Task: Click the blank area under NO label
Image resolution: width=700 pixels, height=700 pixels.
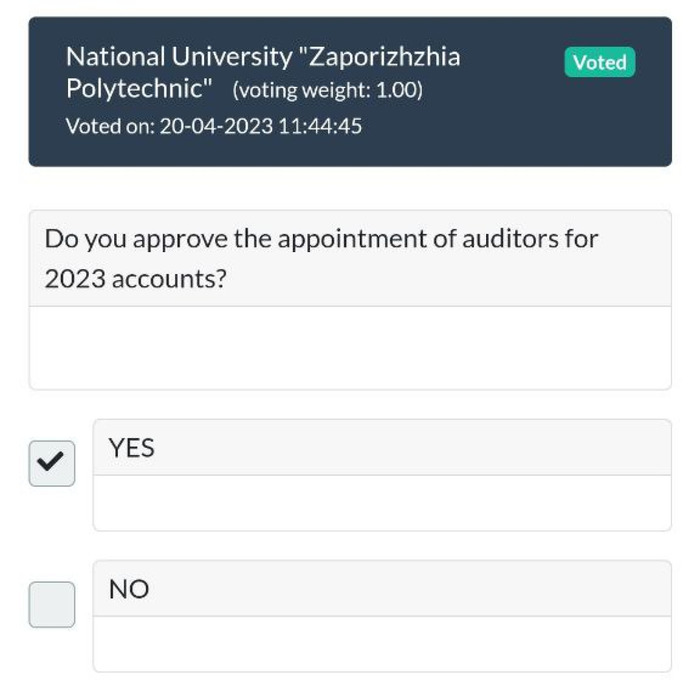Action: pyautogui.click(x=381, y=644)
